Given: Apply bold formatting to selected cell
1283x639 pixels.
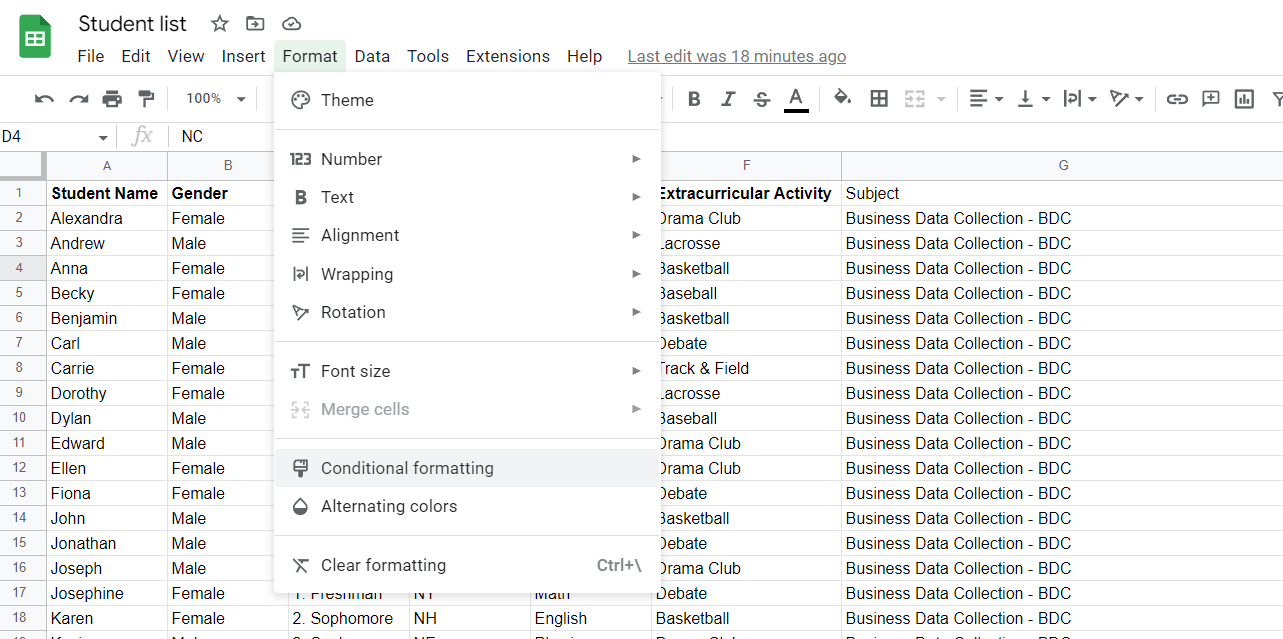Looking at the screenshot, I should (694, 99).
